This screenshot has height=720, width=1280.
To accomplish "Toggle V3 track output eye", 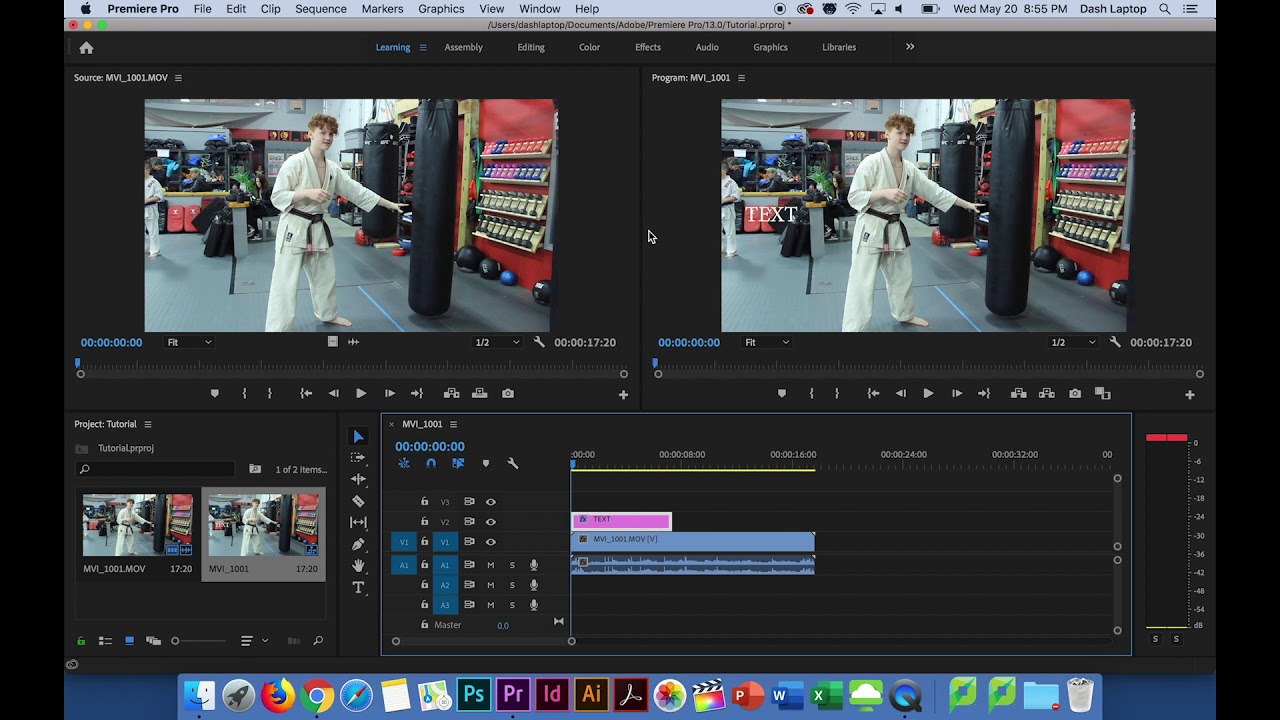I will [490, 502].
